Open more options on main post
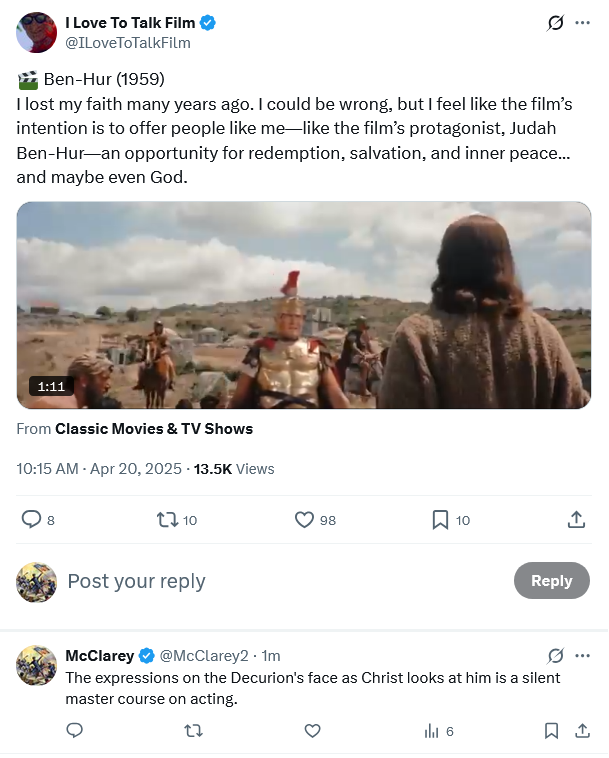 point(583,23)
